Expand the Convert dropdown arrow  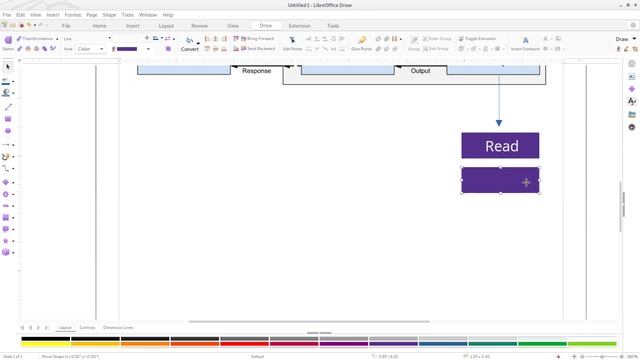198,43
